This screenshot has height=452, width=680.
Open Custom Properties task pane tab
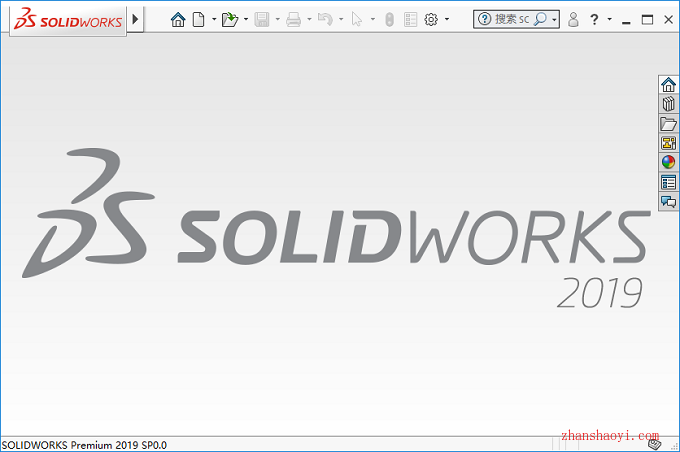(668, 182)
